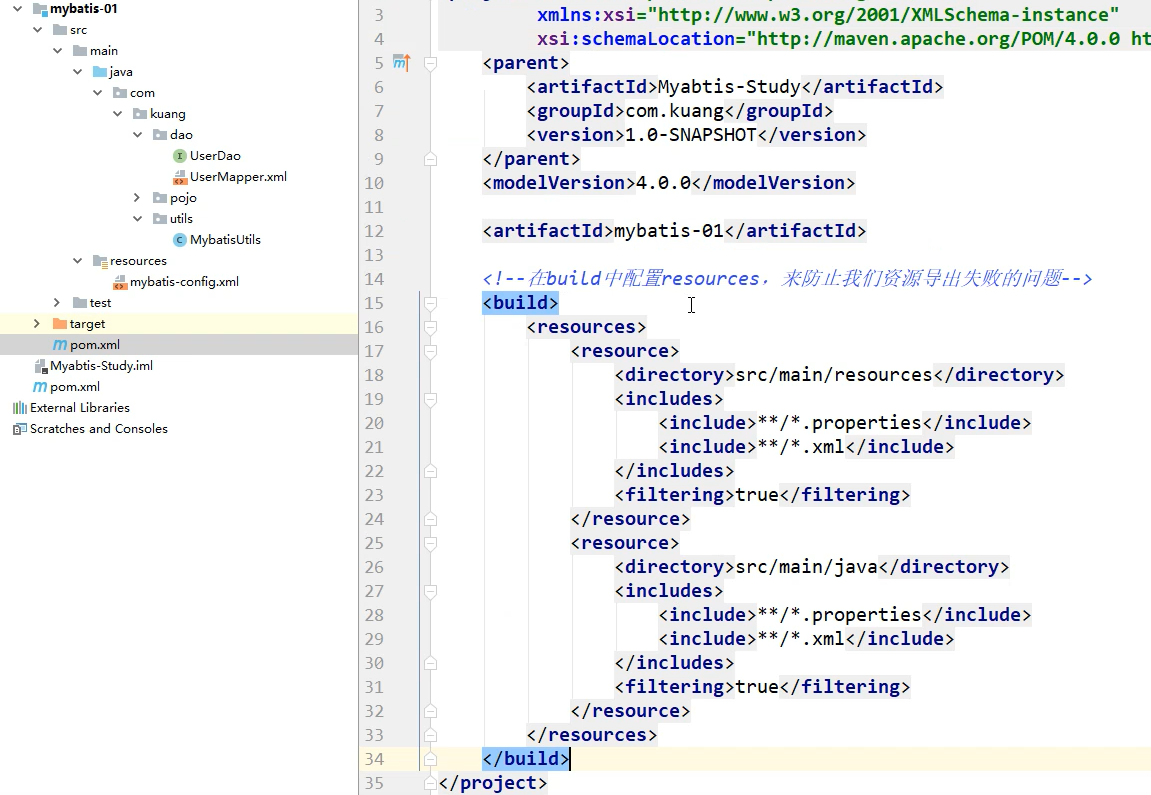The height and width of the screenshot is (795, 1151).
Task: Click the blue java source folder icon
Action: click(x=100, y=72)
